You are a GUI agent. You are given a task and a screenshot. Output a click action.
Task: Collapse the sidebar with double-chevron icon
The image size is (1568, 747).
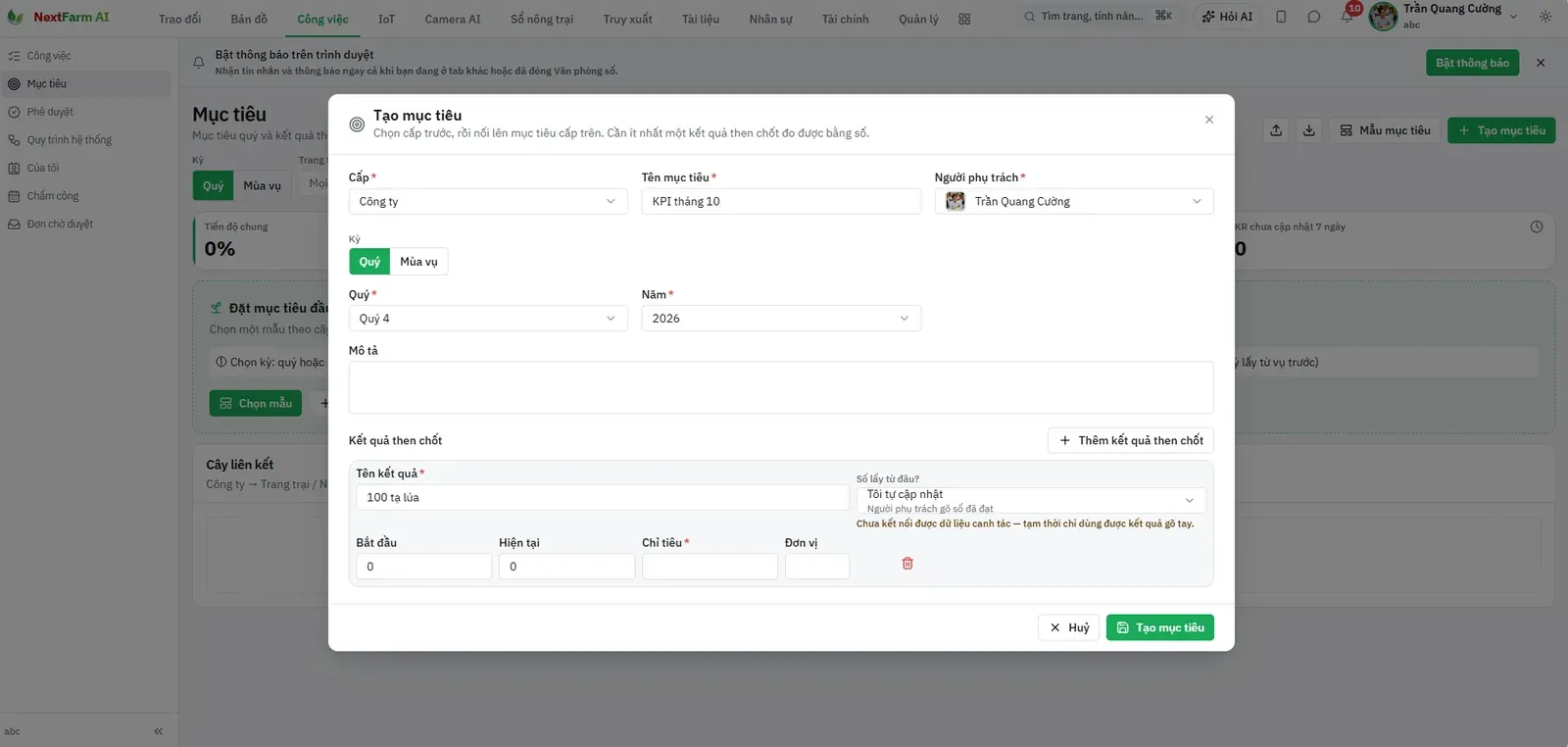pyautogui.click(x=158, y=731)
